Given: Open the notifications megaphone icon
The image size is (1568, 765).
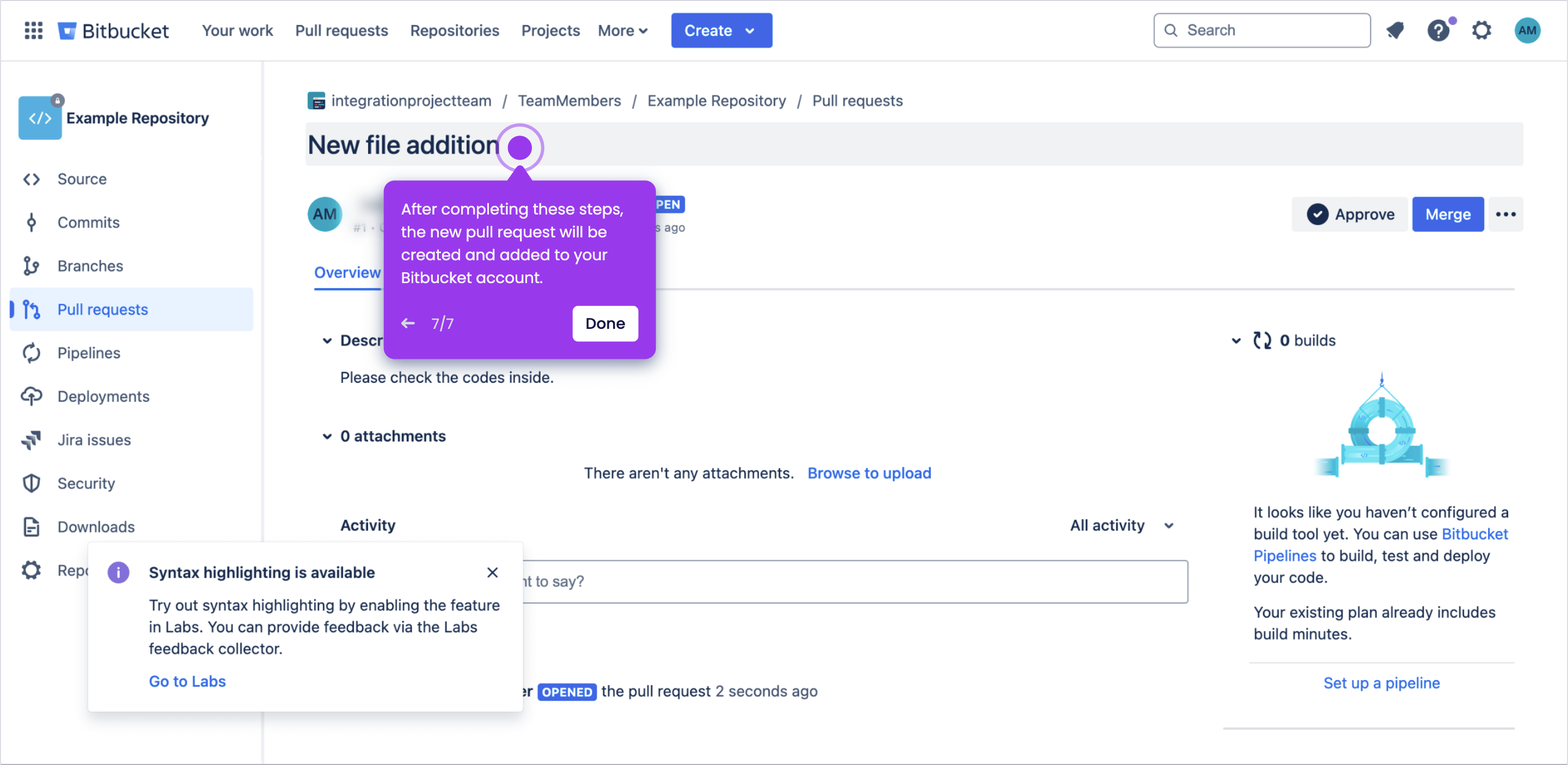Looking at the screenshot, I should coord(1395,30).
